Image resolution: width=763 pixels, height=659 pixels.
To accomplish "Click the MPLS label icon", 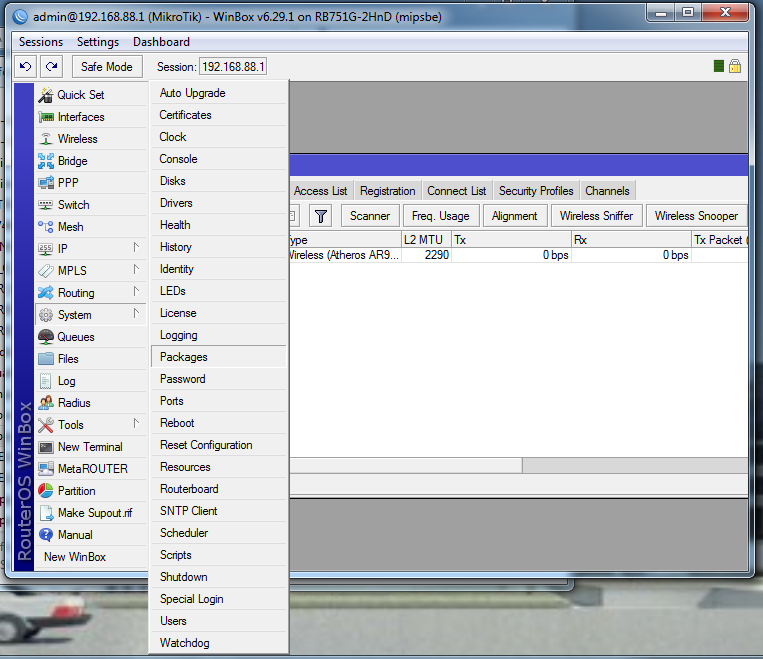I will click(46, 271).
